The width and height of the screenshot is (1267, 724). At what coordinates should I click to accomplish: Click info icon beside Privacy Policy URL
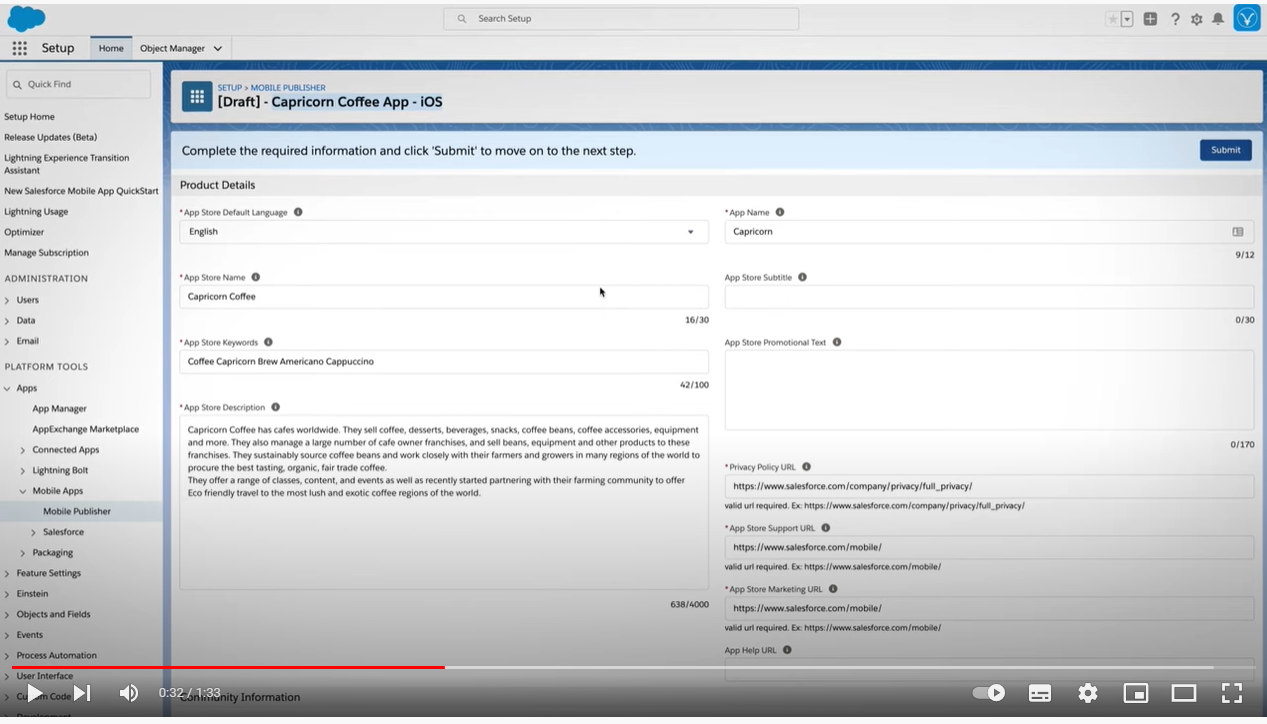click(806, 467)
